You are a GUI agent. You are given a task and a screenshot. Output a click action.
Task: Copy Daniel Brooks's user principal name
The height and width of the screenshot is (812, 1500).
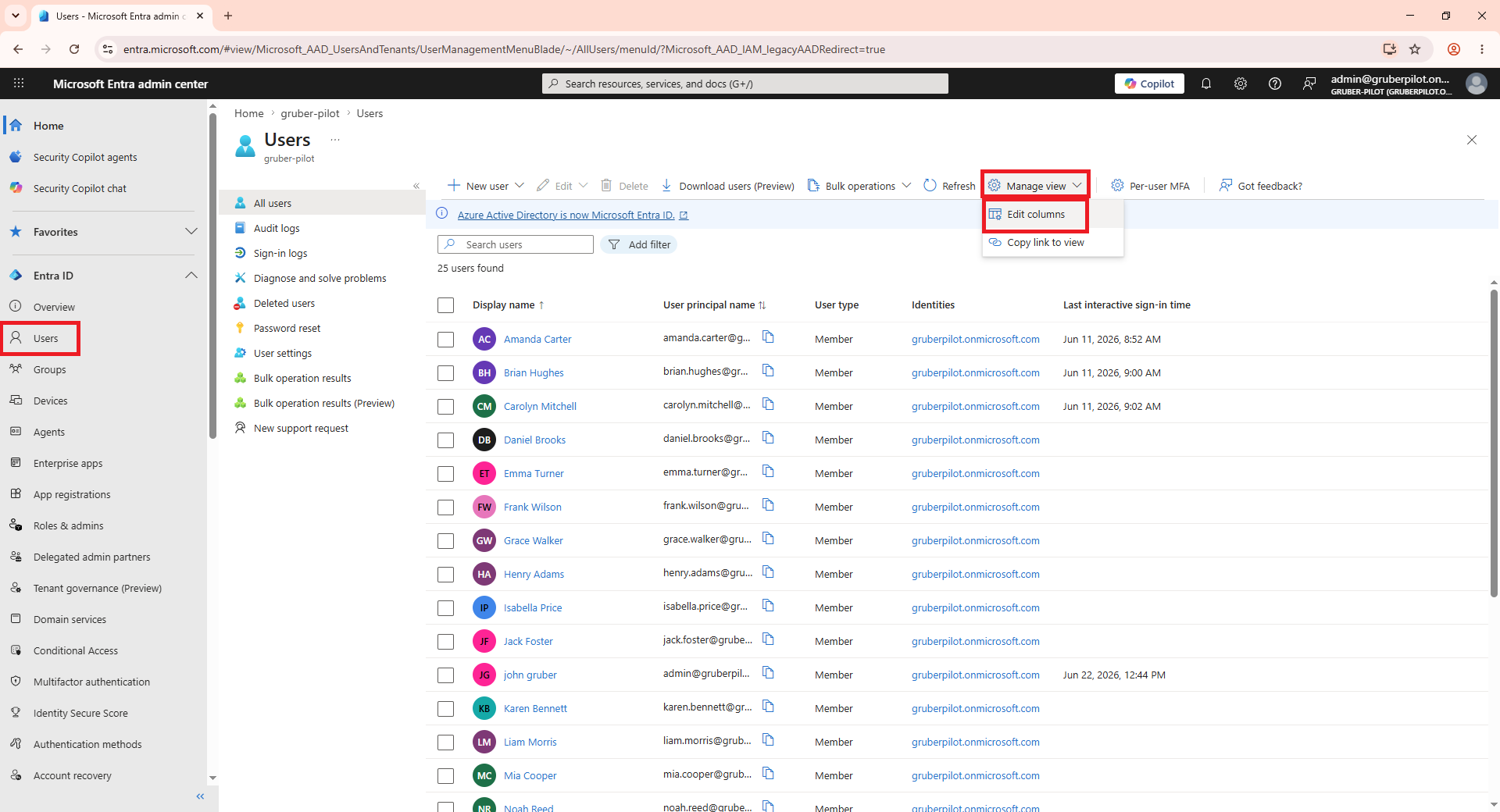tap(768, 438)
